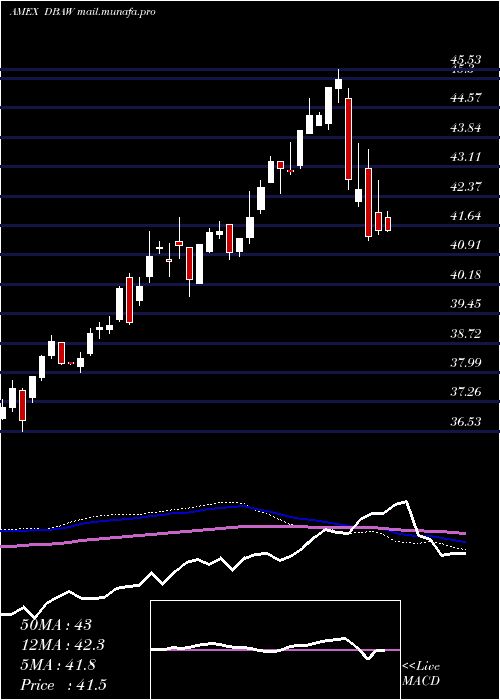Click the 43.84 price axis label

(466, 128)
